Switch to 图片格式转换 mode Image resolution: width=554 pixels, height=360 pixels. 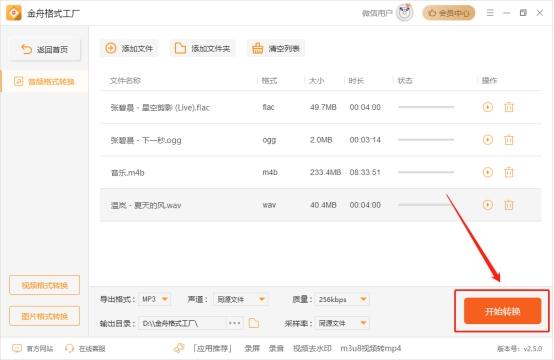(x=45, y=316)
